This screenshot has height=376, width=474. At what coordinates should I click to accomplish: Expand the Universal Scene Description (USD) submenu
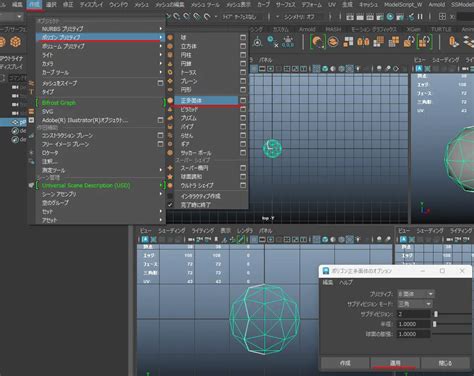(100, 185)
